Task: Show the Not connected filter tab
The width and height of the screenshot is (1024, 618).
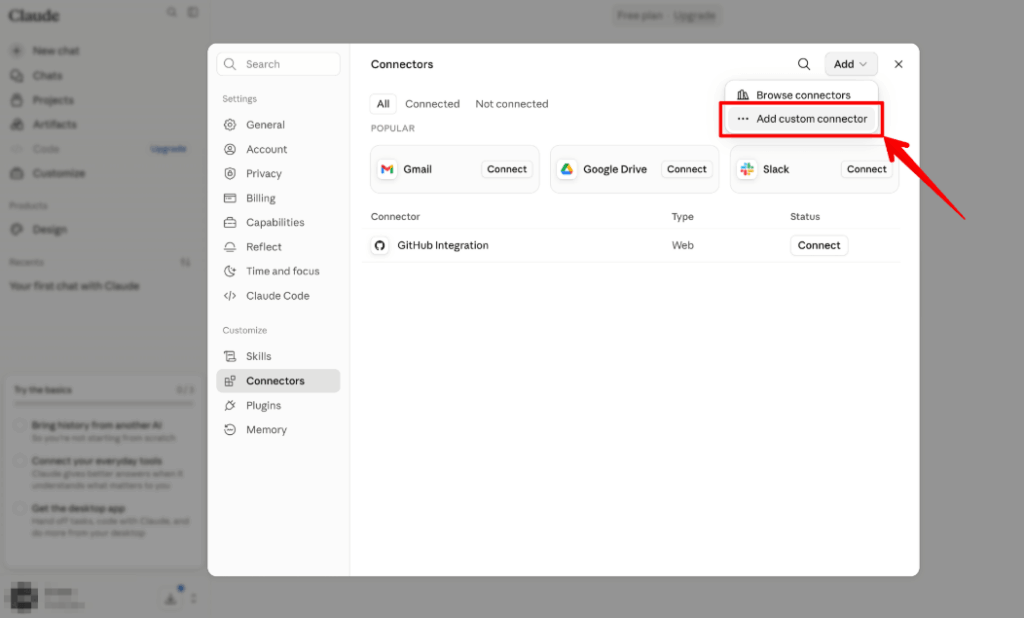Action: coord(512,104)
